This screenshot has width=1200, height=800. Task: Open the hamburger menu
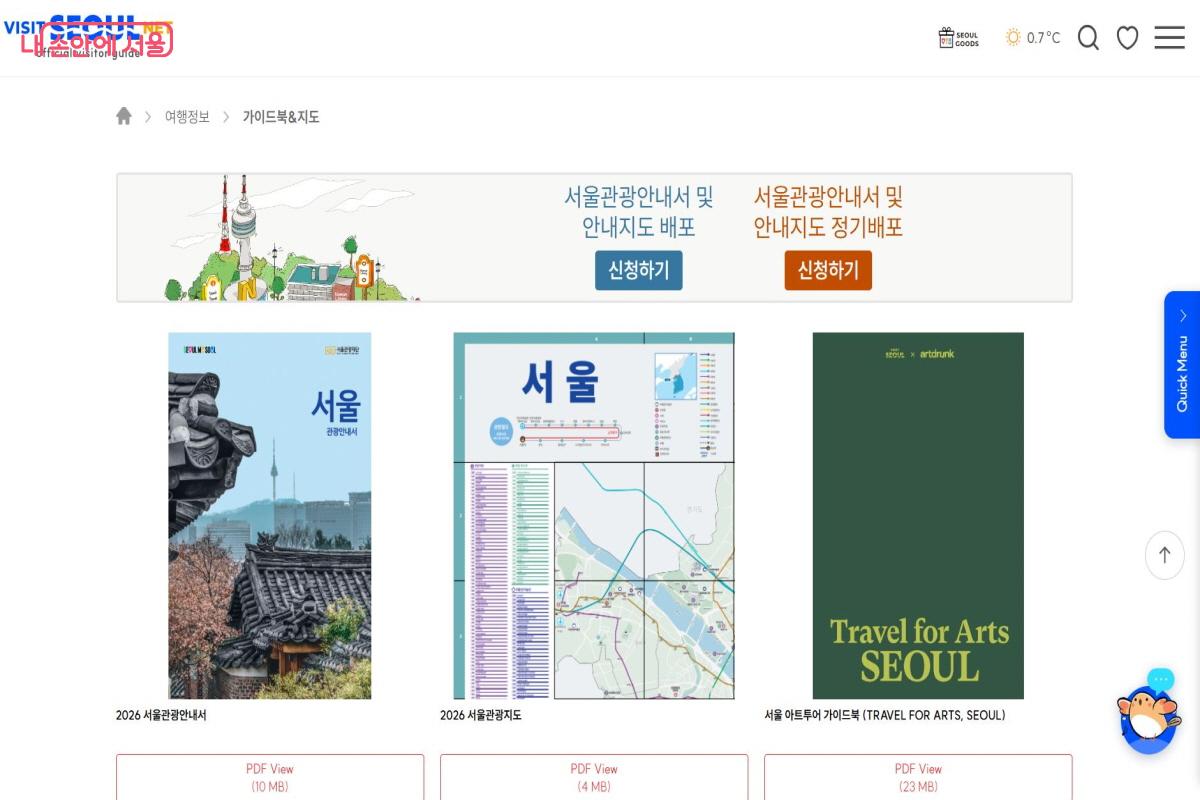(x=1168, y=37)
